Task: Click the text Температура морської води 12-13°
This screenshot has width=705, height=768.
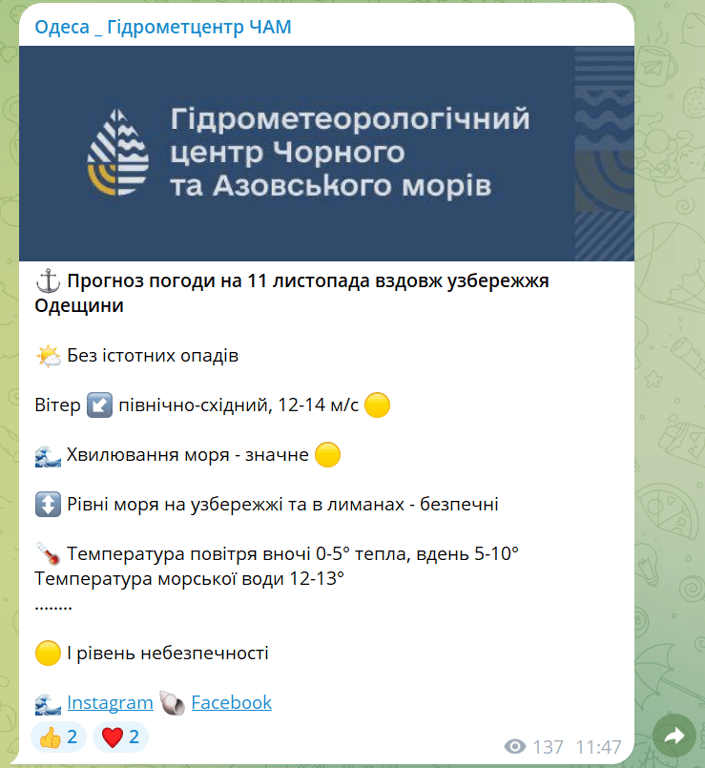Action: pos(189,579)
